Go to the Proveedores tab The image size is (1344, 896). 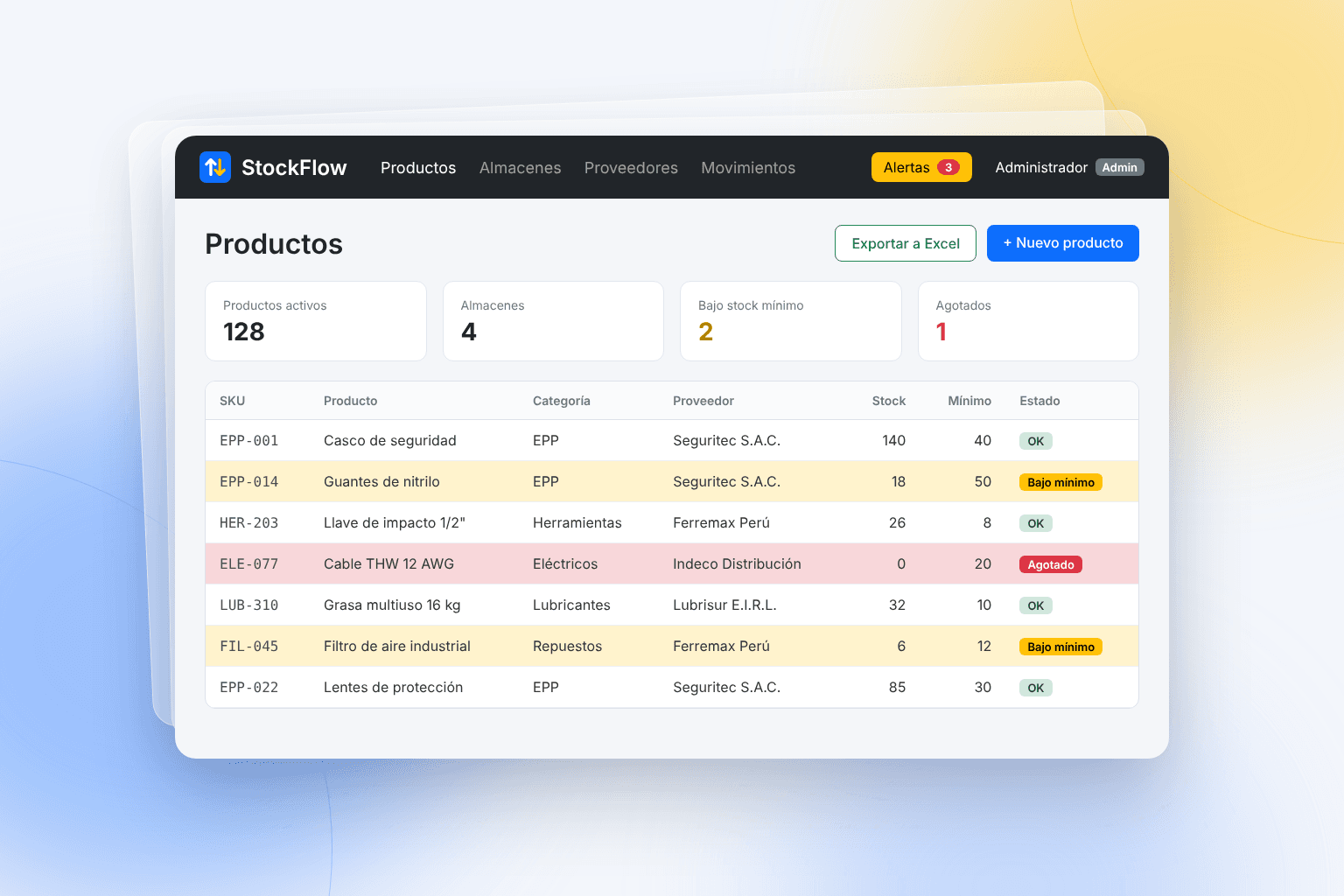tap(631, 168)
